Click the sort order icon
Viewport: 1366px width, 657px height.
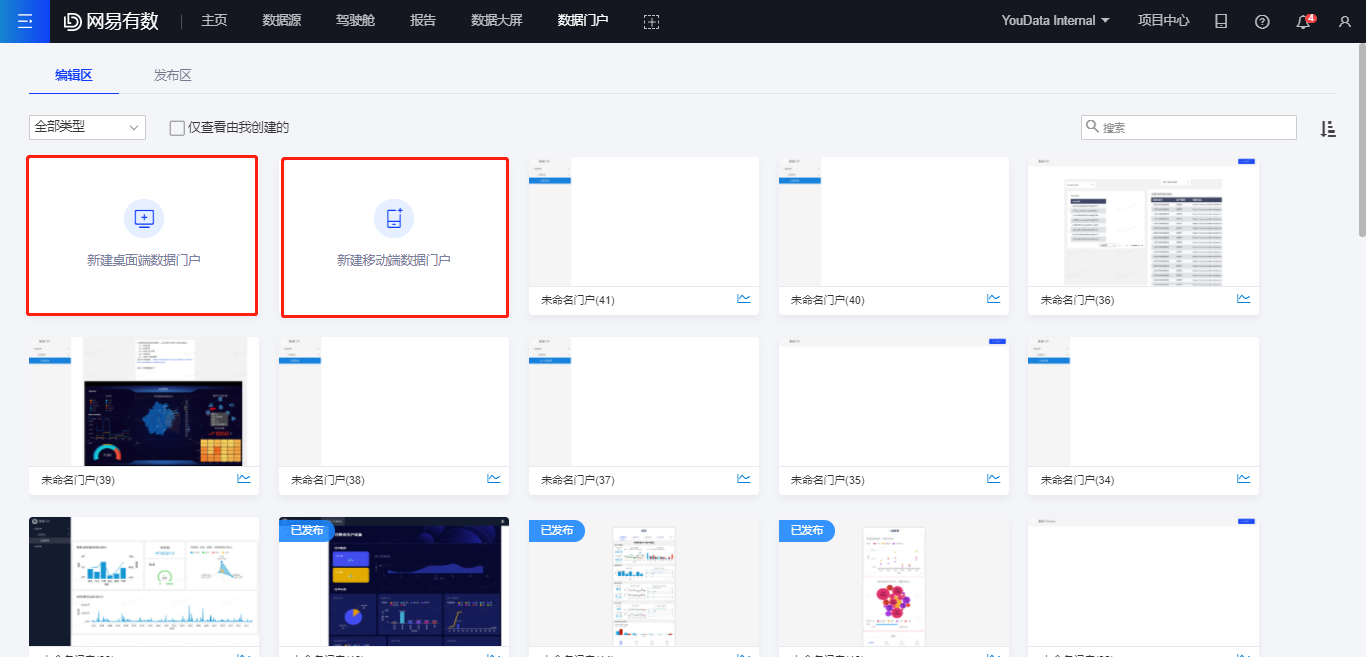pyautogui.click(x=1328, y=128)
